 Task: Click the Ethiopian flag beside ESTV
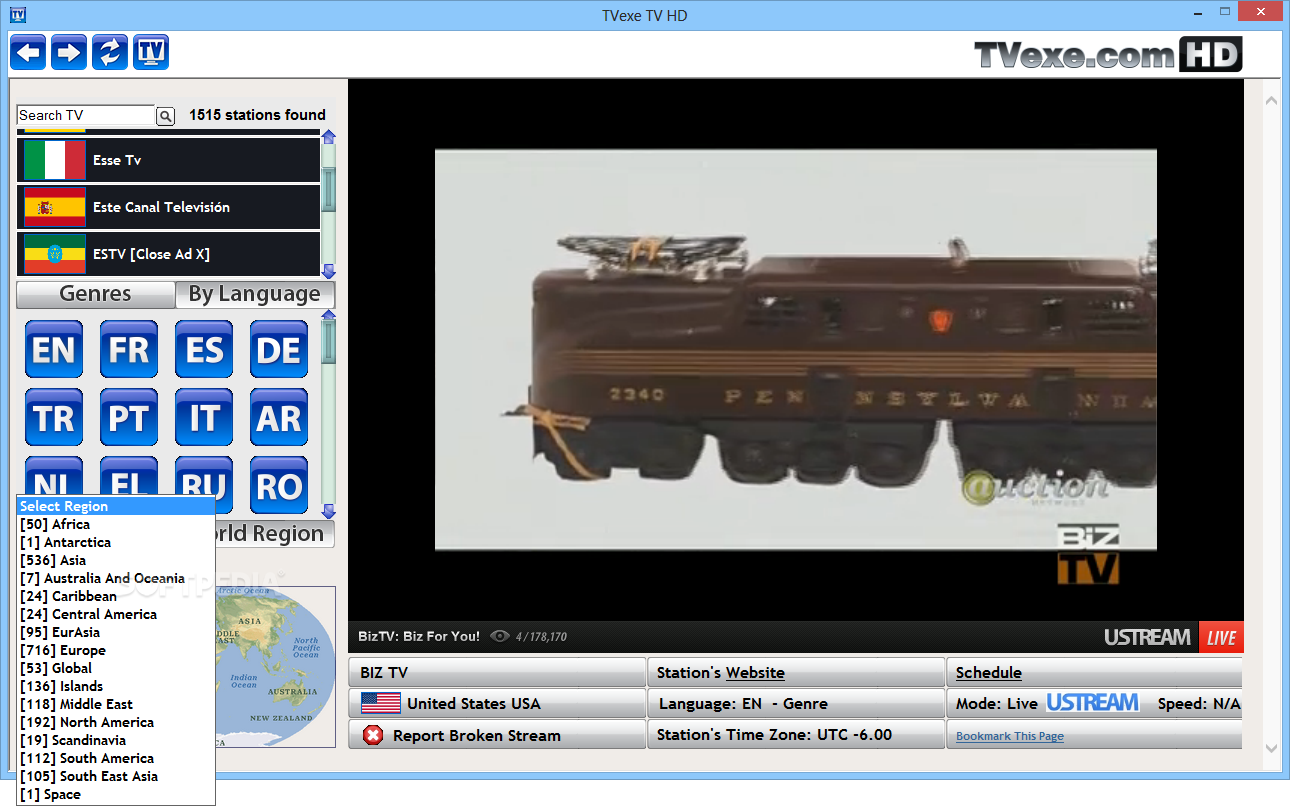coord(55,254)
